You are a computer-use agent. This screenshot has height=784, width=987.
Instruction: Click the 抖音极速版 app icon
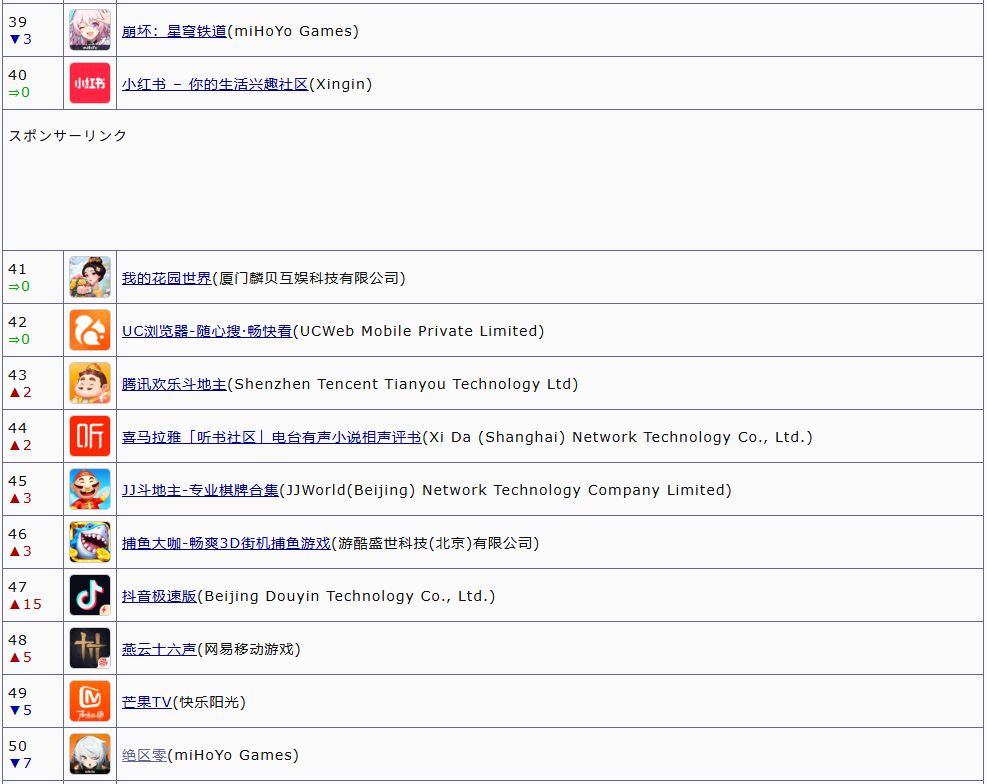(90, 595)
